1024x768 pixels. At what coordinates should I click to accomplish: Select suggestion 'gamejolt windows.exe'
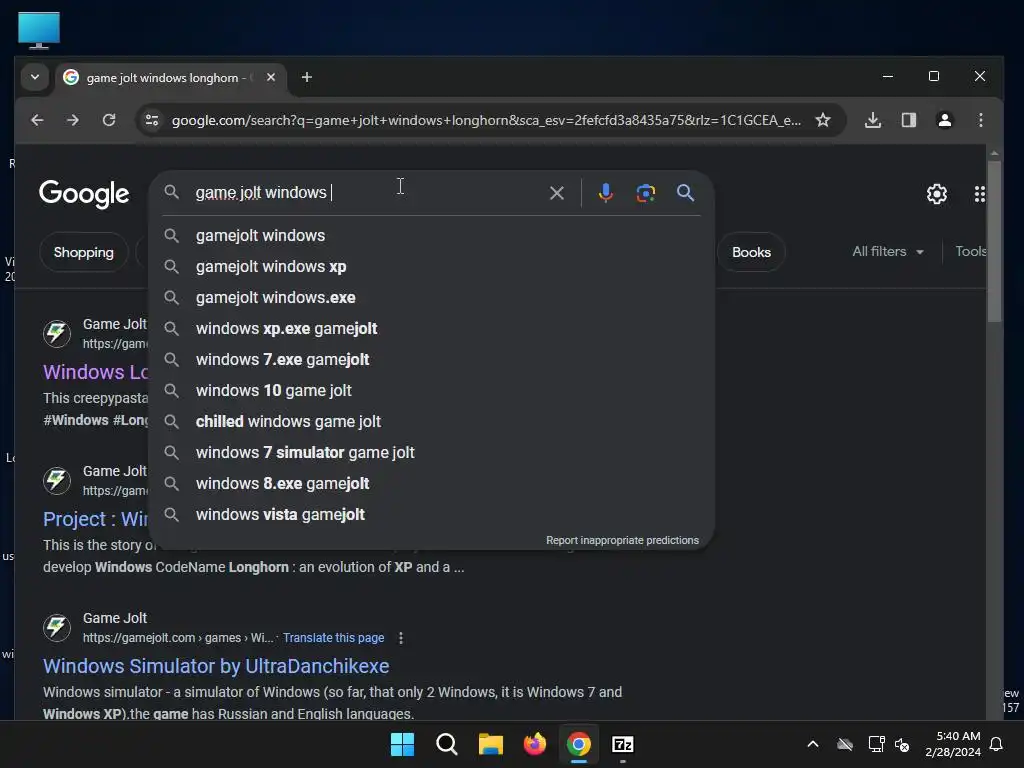[432, 298]
